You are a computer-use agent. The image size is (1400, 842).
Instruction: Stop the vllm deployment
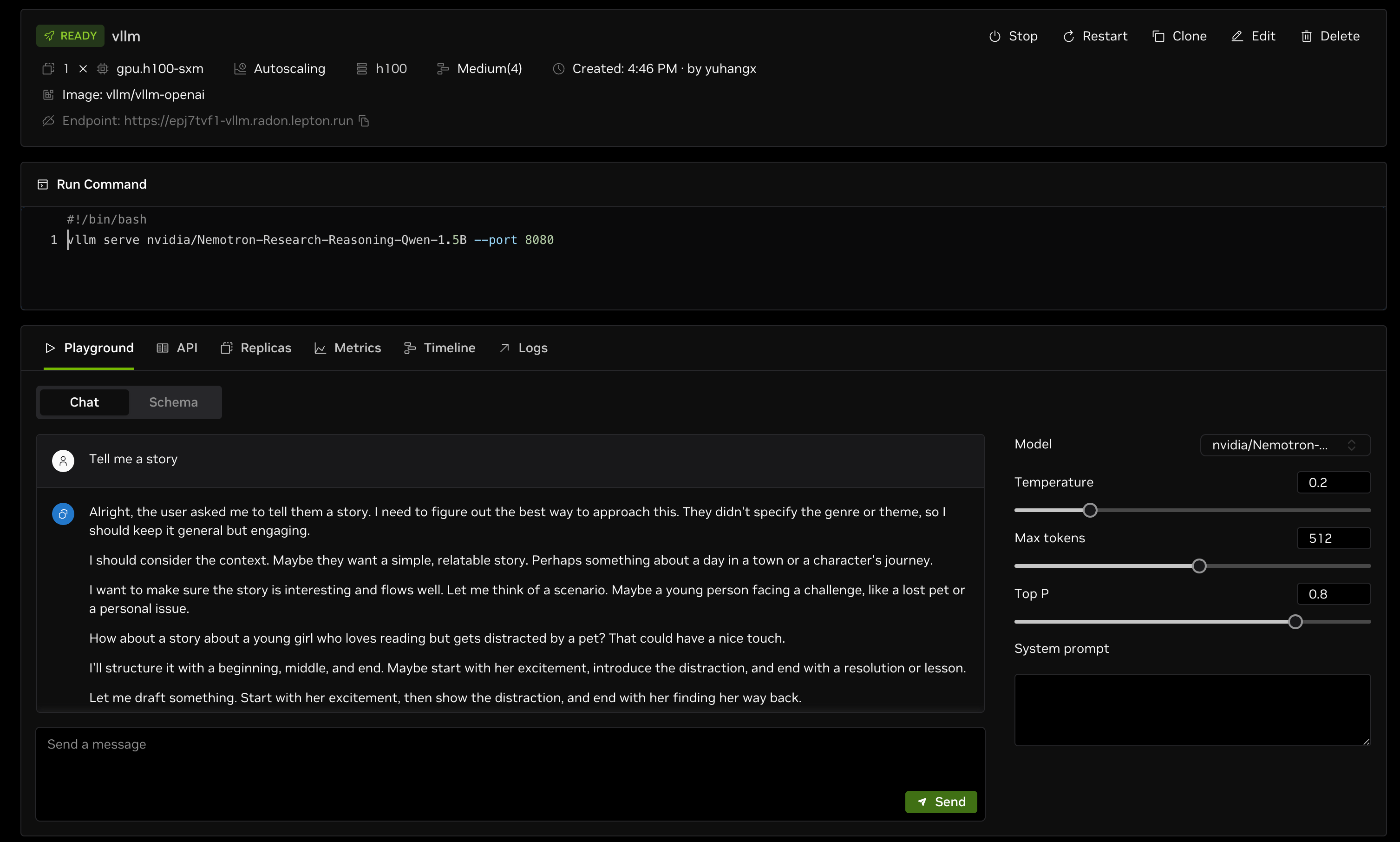pyautogui.click(x=1014, y=36)
